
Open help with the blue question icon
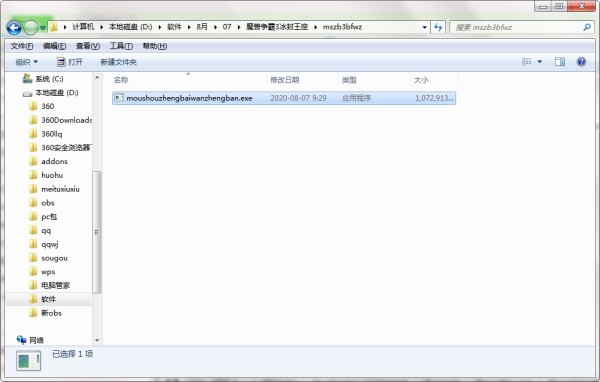(581, 62)
